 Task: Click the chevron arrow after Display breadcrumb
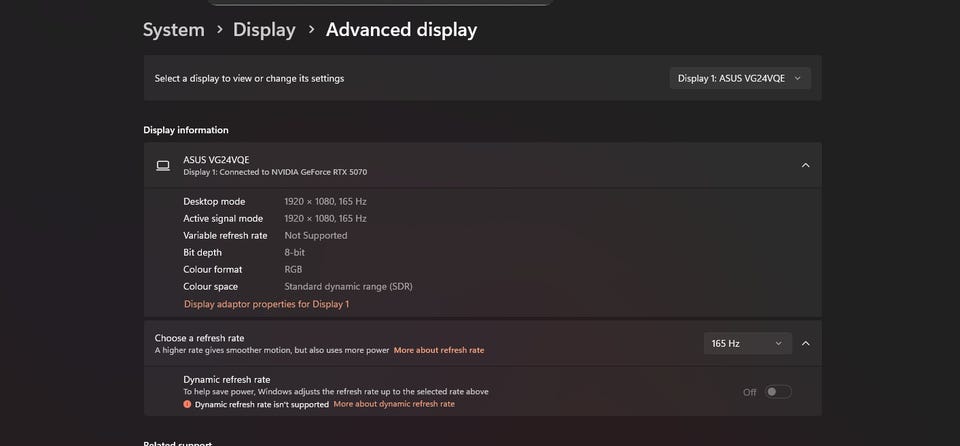pyautogui.click(x=310, y=30)
